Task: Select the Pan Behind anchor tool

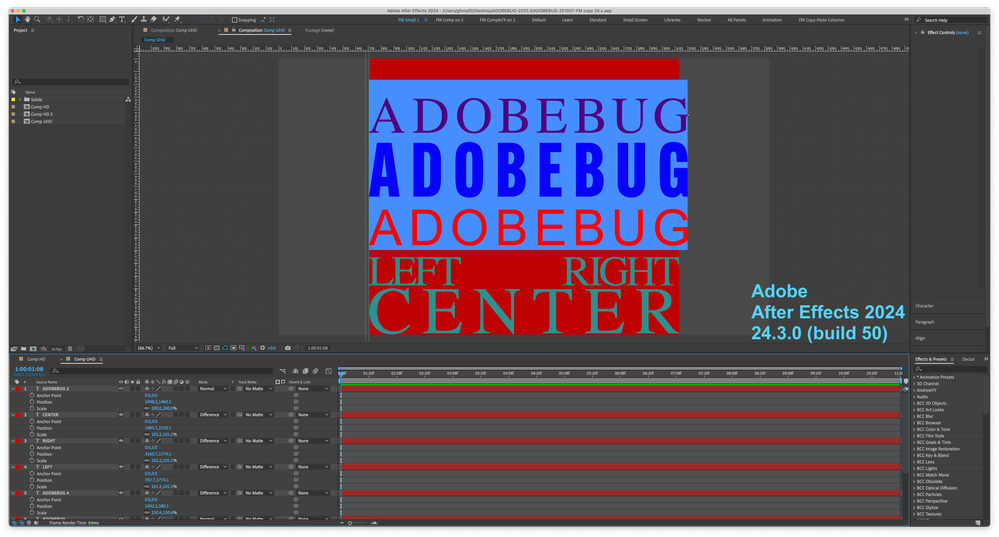Action: click(x=90, y=20)
